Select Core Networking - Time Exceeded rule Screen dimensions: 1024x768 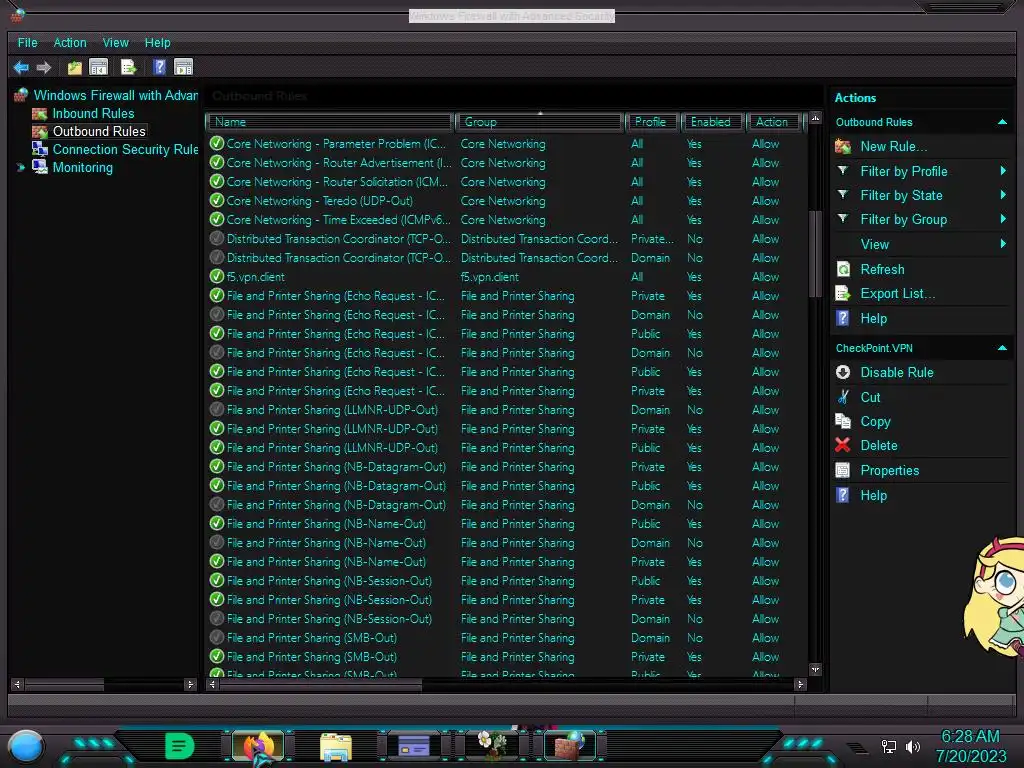click(507, 219)
